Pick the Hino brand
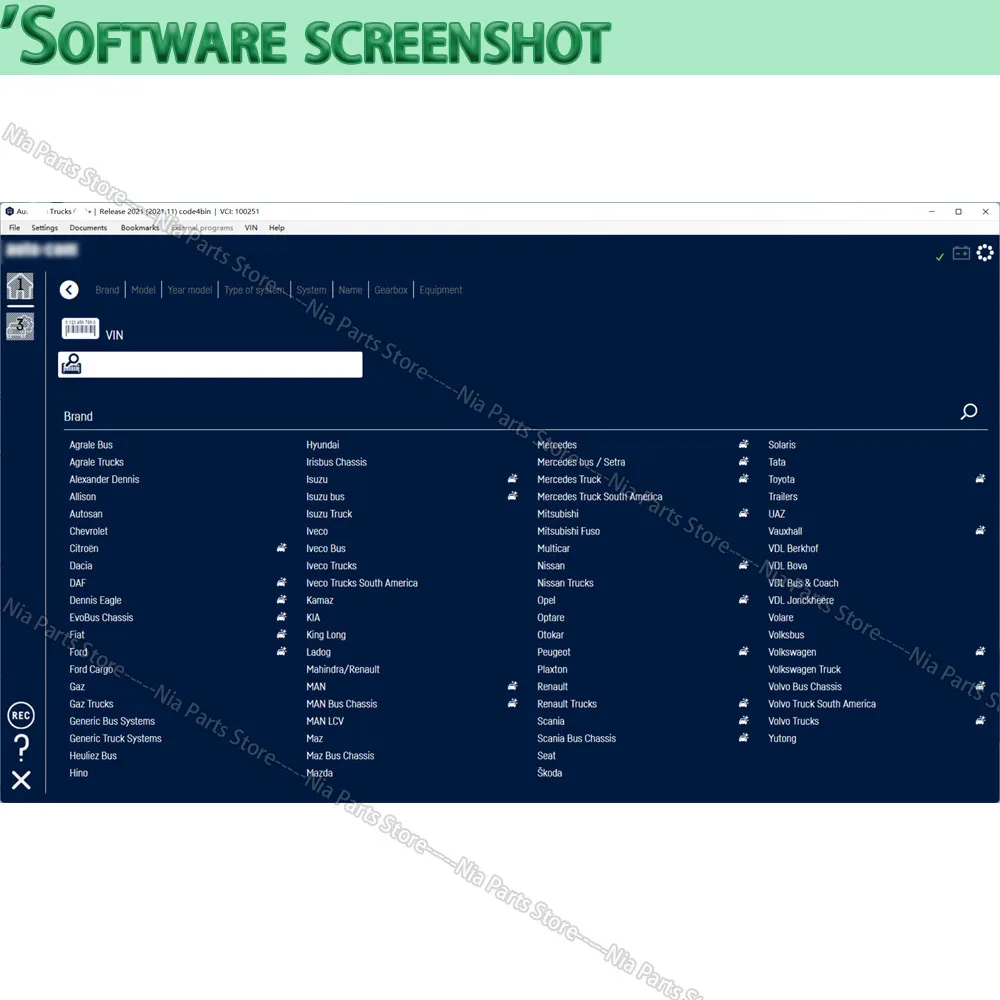 click(x=79, y=773)
